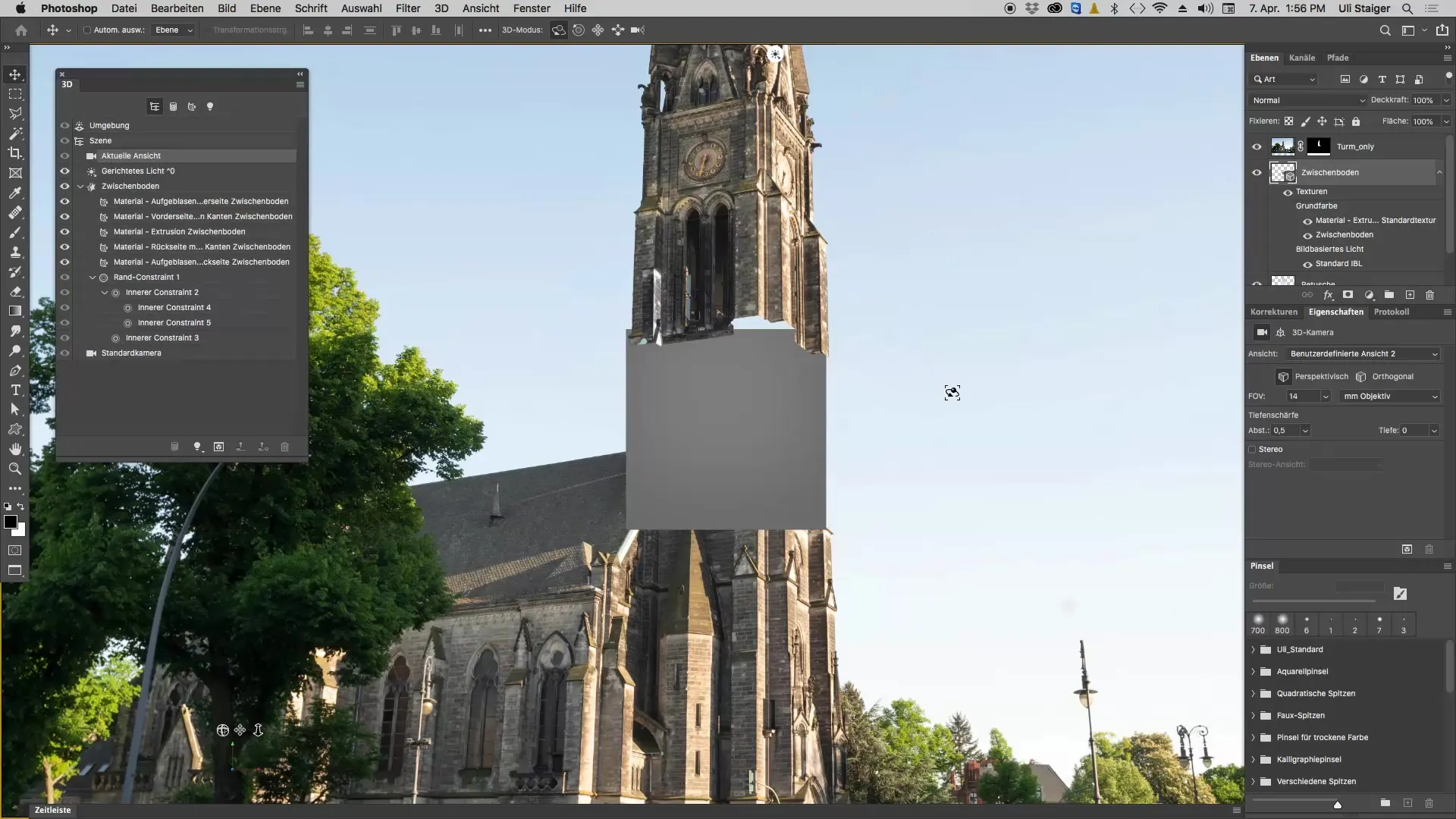Toggle visibility of Gerichtetes Licht ^0

pyautogui.click(x=65, y=171)
